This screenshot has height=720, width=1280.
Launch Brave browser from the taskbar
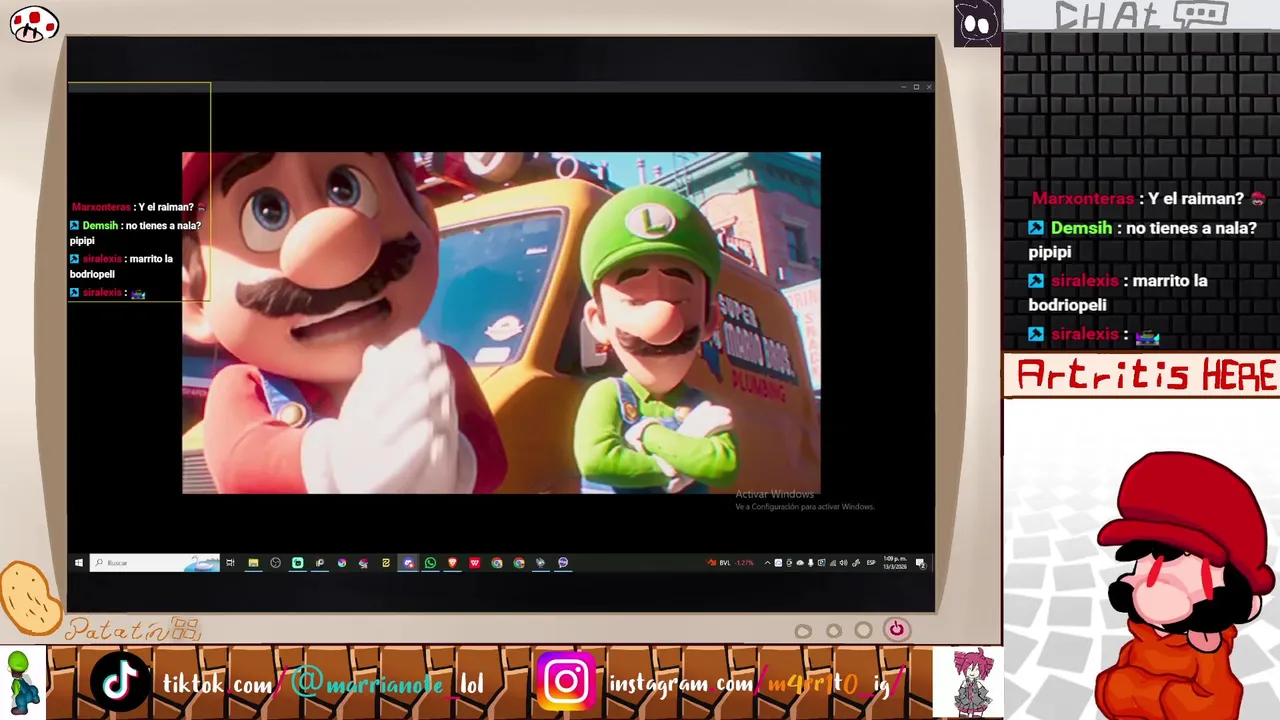[x=452, y=563]
